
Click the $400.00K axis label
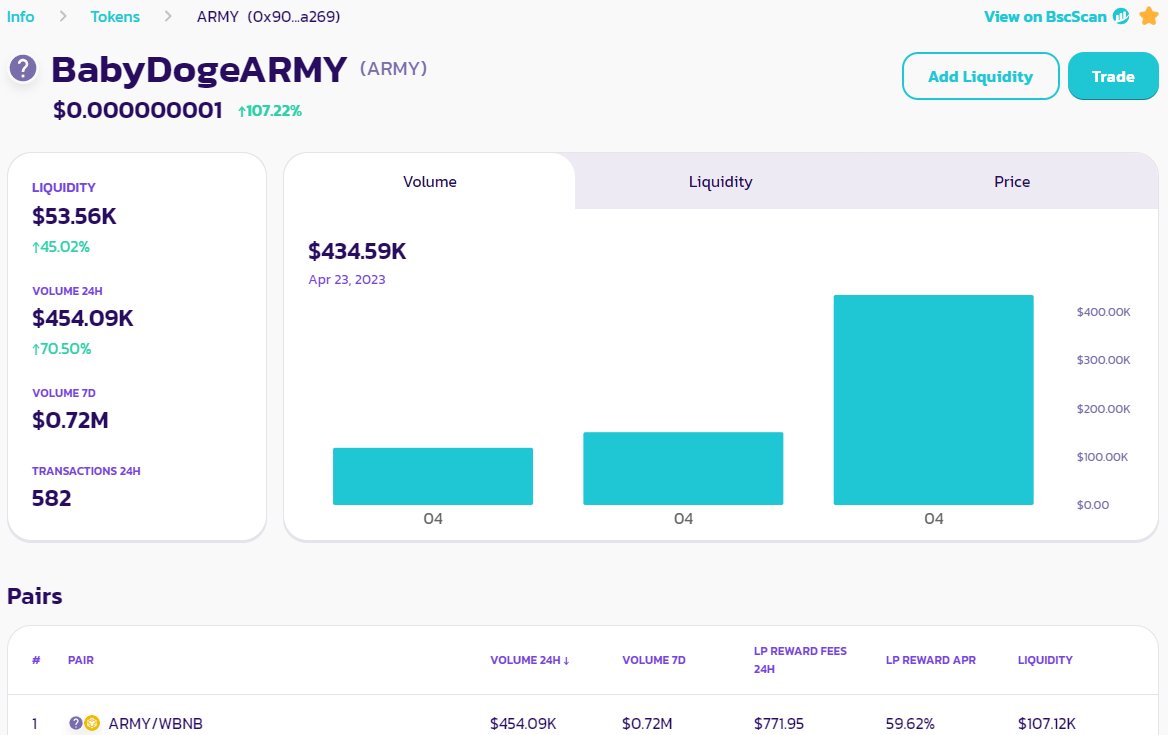pos(1103,312)
